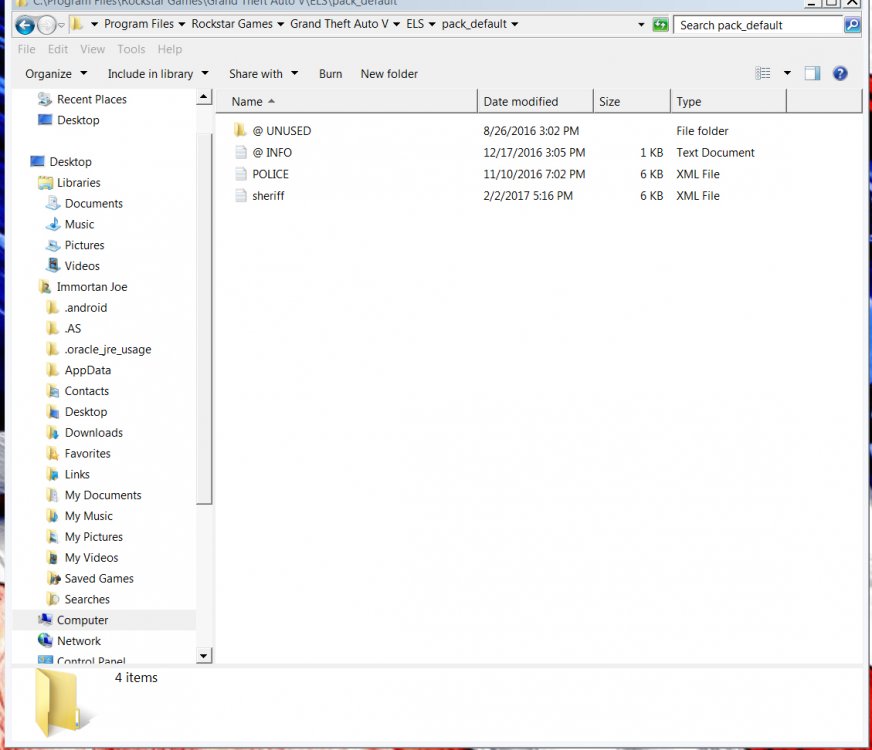
Task: Click the navigation pane scroll down arrow
Action: [204, 655]
